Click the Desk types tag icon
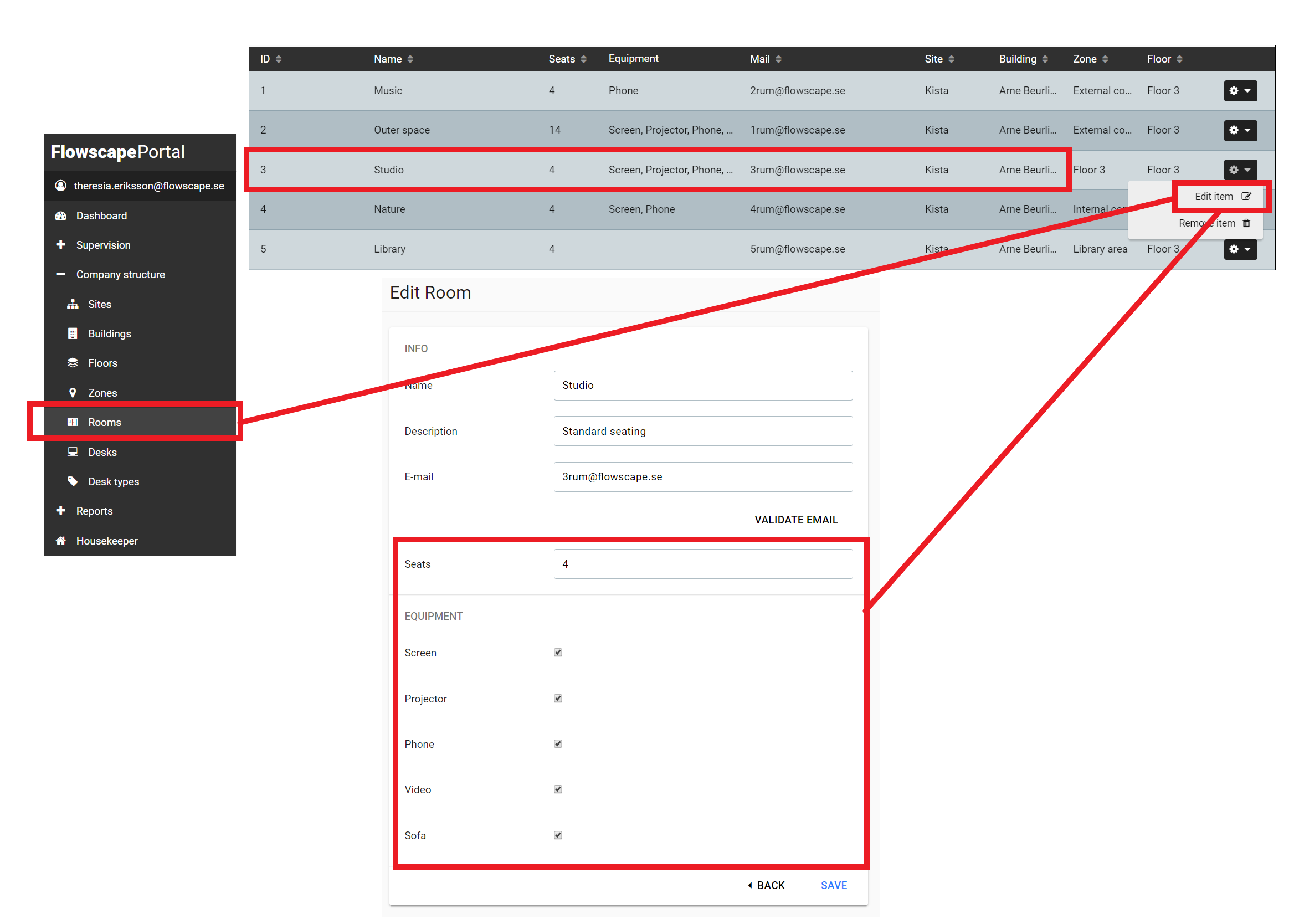Viewport: 1294px width, 924px height. [73, 481]
